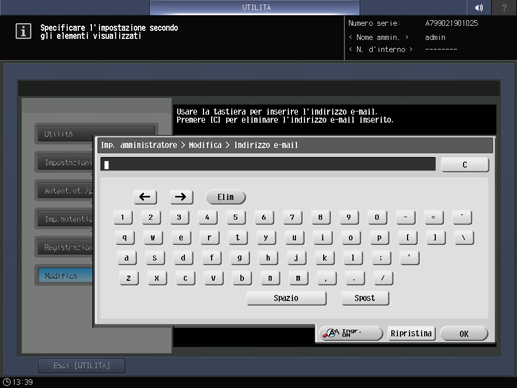Image resolution: width=517 pixels, height=388 pixels.
Task: Tap the r key
Action: pyautogui.click(x=209, y=238)
